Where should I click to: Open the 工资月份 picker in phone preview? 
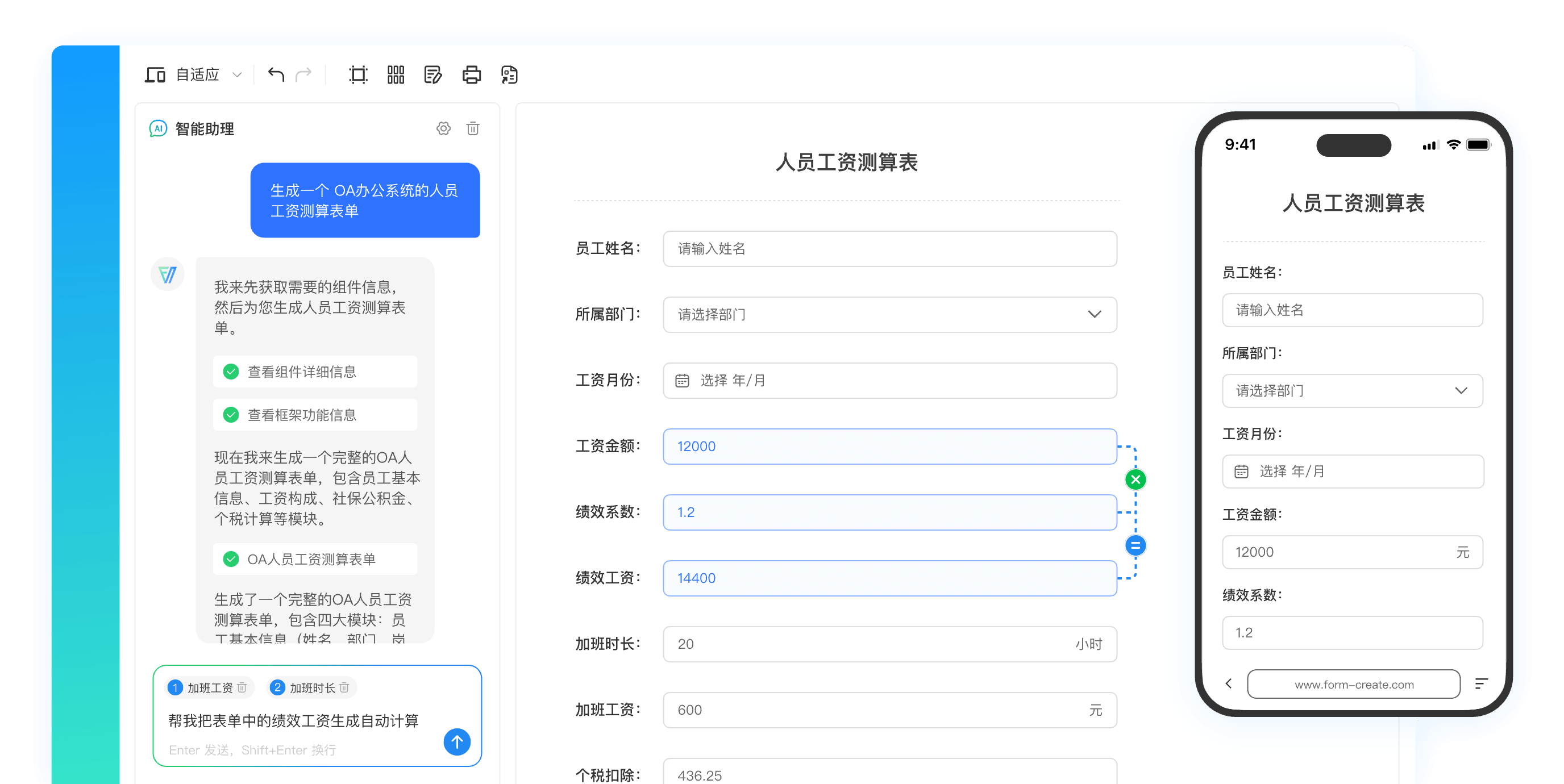[1352, 472]
